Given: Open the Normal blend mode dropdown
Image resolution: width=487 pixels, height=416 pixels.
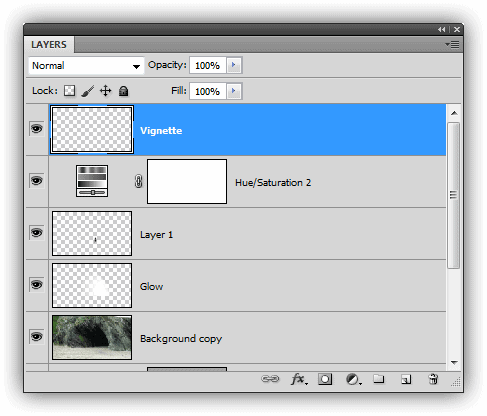Looking at the screenshot, I should pyautogui.click(x=86, y=66).
